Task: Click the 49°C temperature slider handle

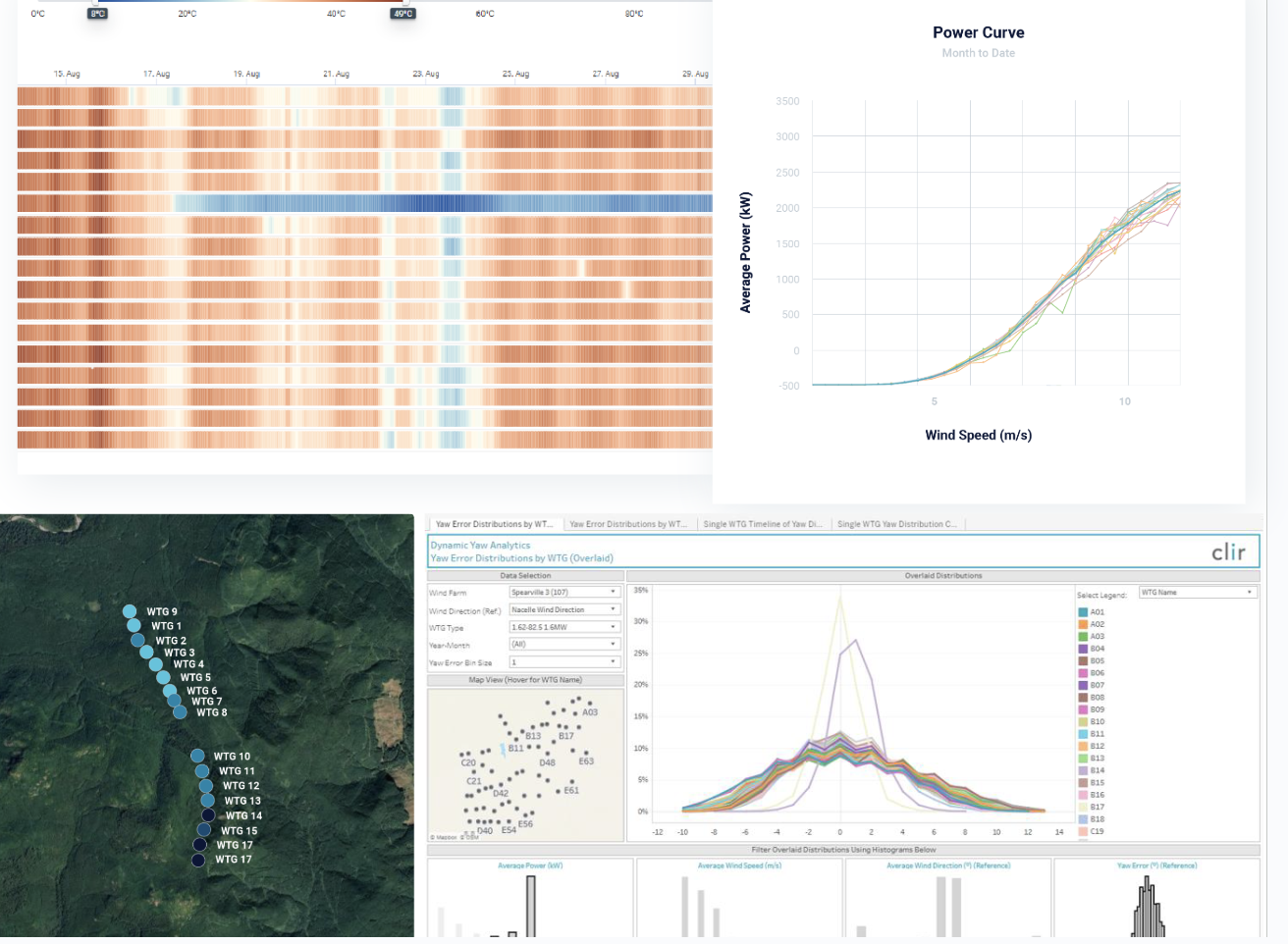Action: [402, 14]
